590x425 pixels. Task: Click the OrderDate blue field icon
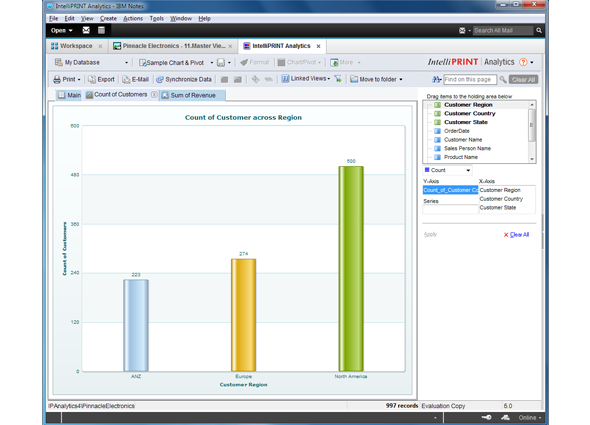(x=437, y=131)
